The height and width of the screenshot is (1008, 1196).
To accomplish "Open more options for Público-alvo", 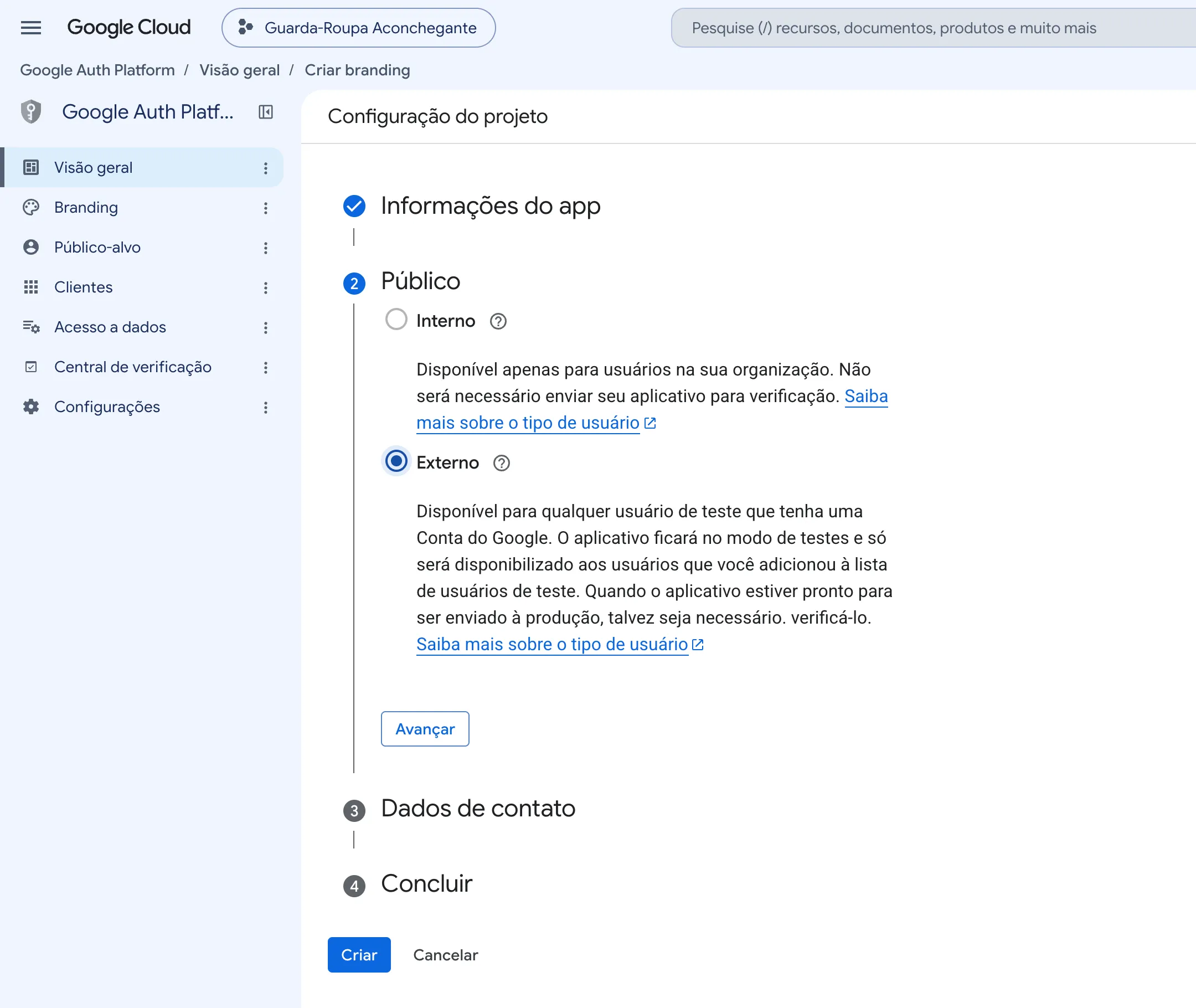I will (x=266, y=248).
